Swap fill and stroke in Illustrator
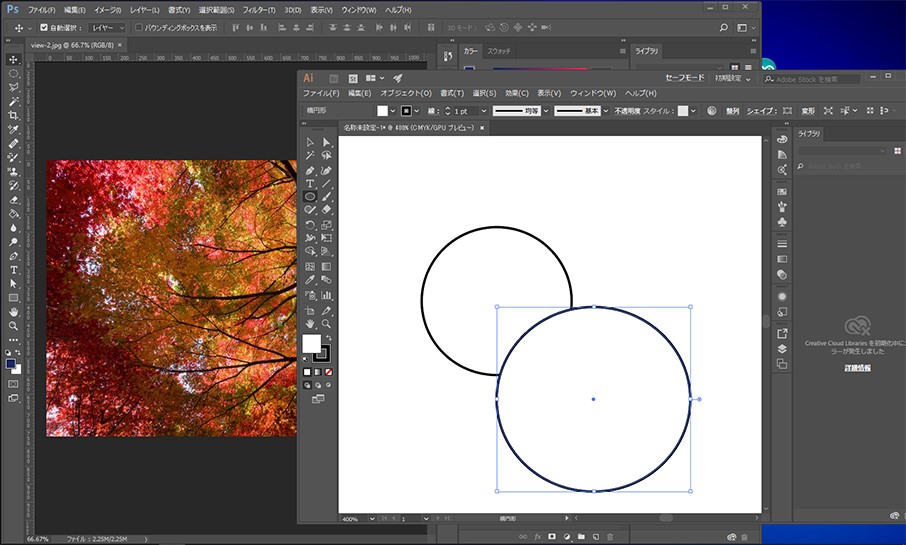The image size is (906, 545). coord(329,338)
